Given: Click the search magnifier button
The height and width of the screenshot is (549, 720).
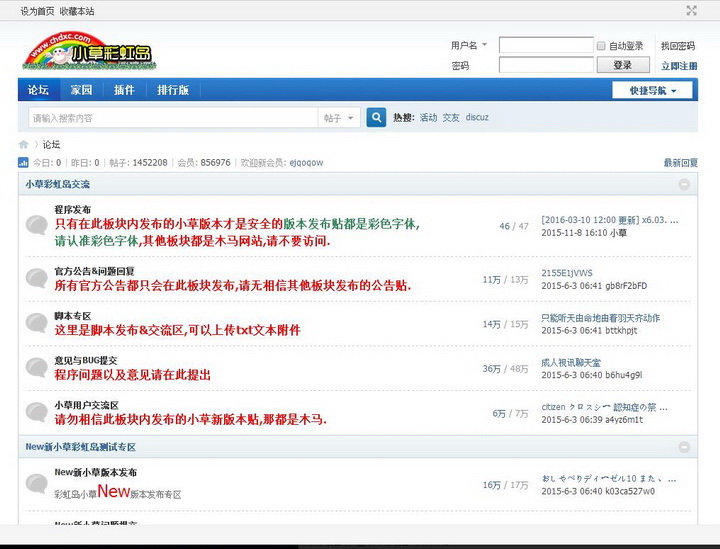Looking at the screenshot, I should [376, 118].
